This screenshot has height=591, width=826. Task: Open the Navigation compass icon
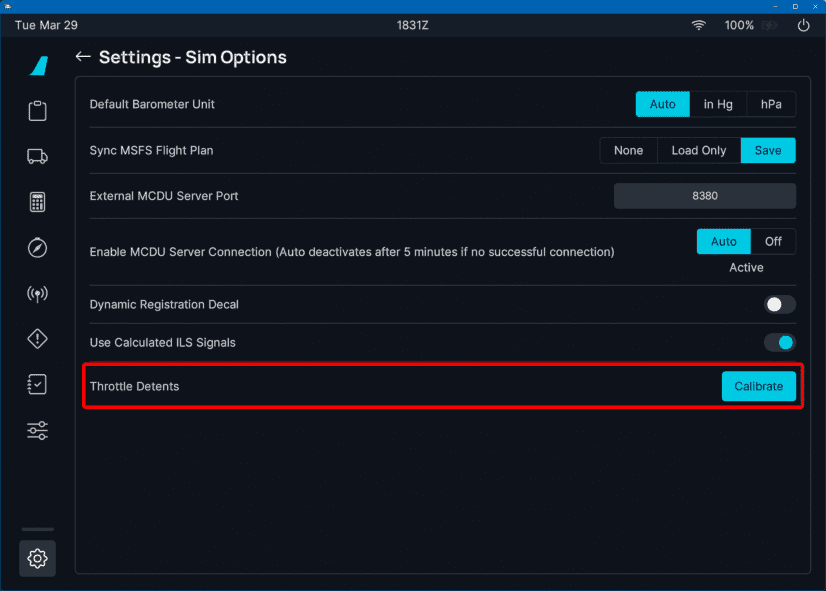(x=37, y=248)
